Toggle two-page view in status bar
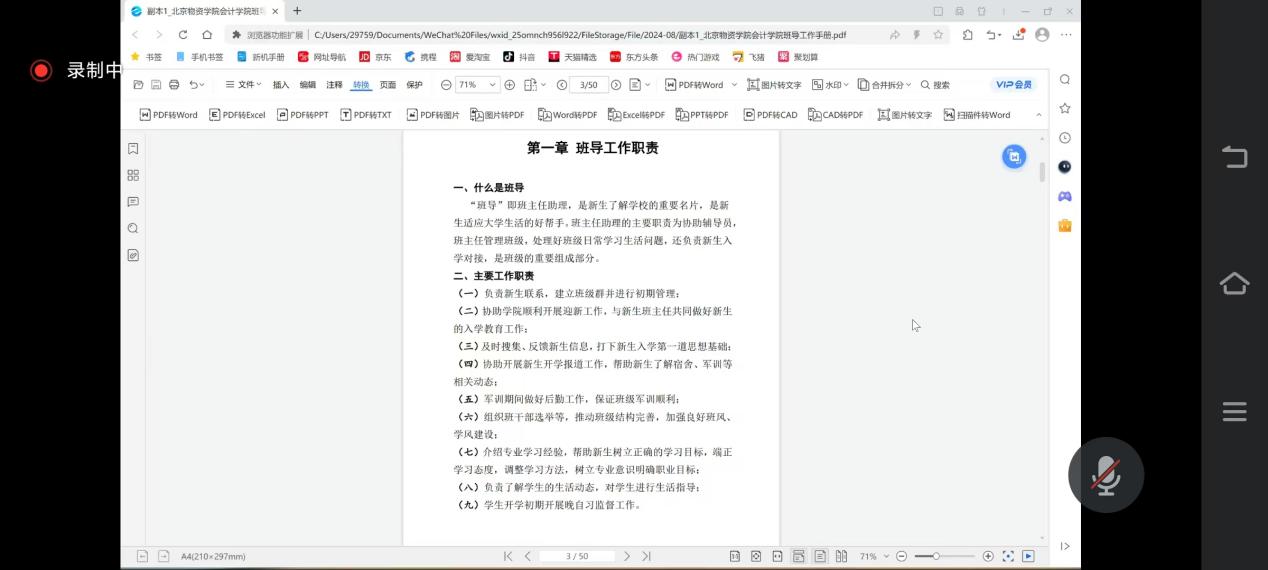Screen dimensions: 1268x570 click(x=841, y=556)
